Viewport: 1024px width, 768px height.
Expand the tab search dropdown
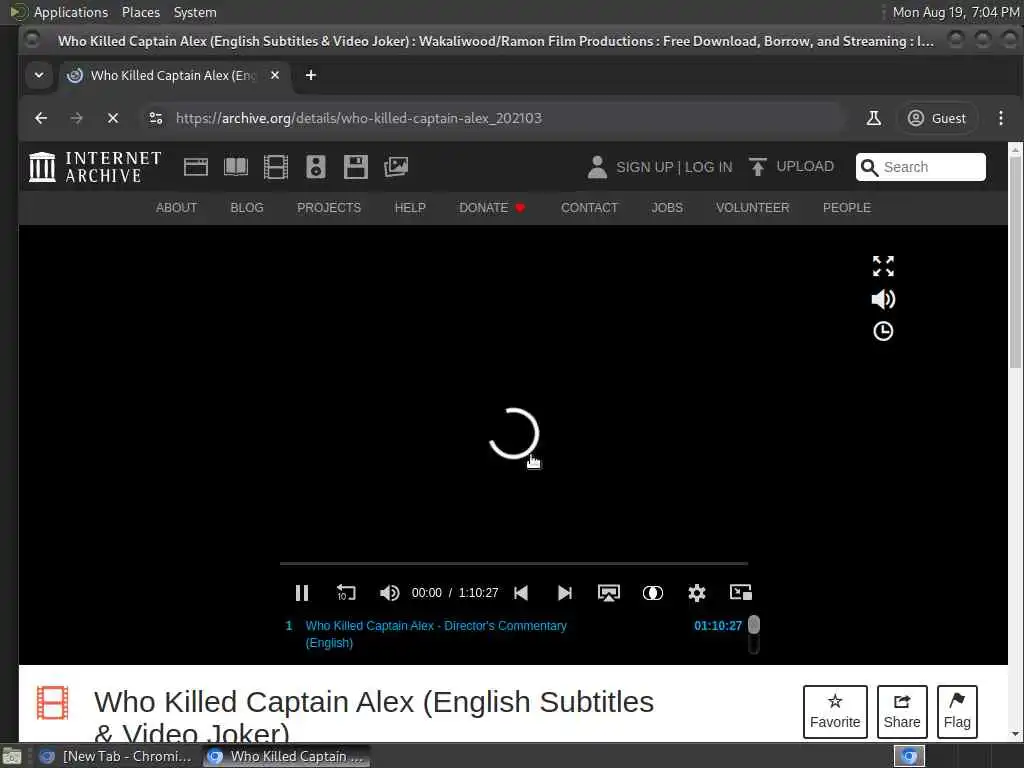click(x=39, y=75)
